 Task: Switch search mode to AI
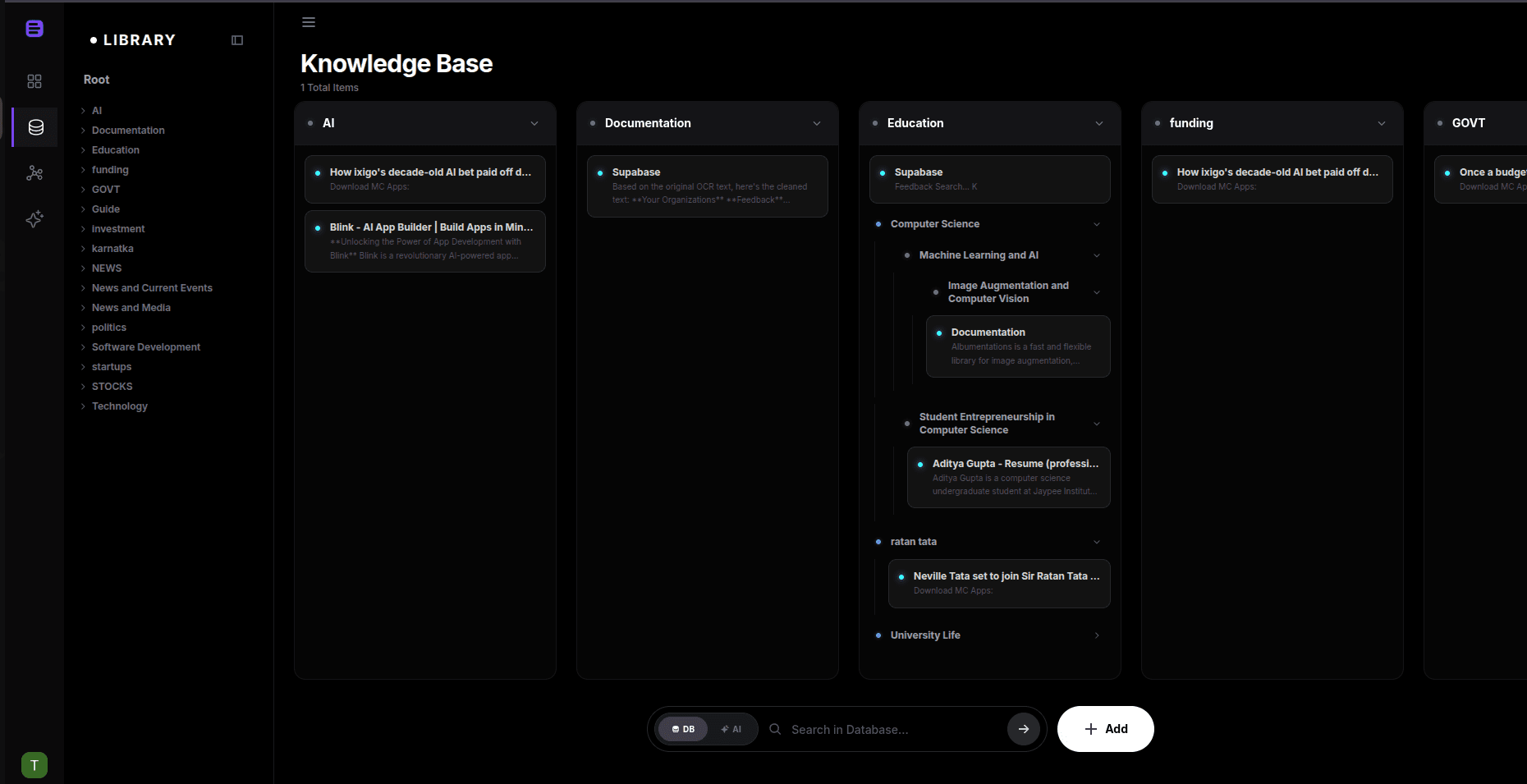point(732,729)
